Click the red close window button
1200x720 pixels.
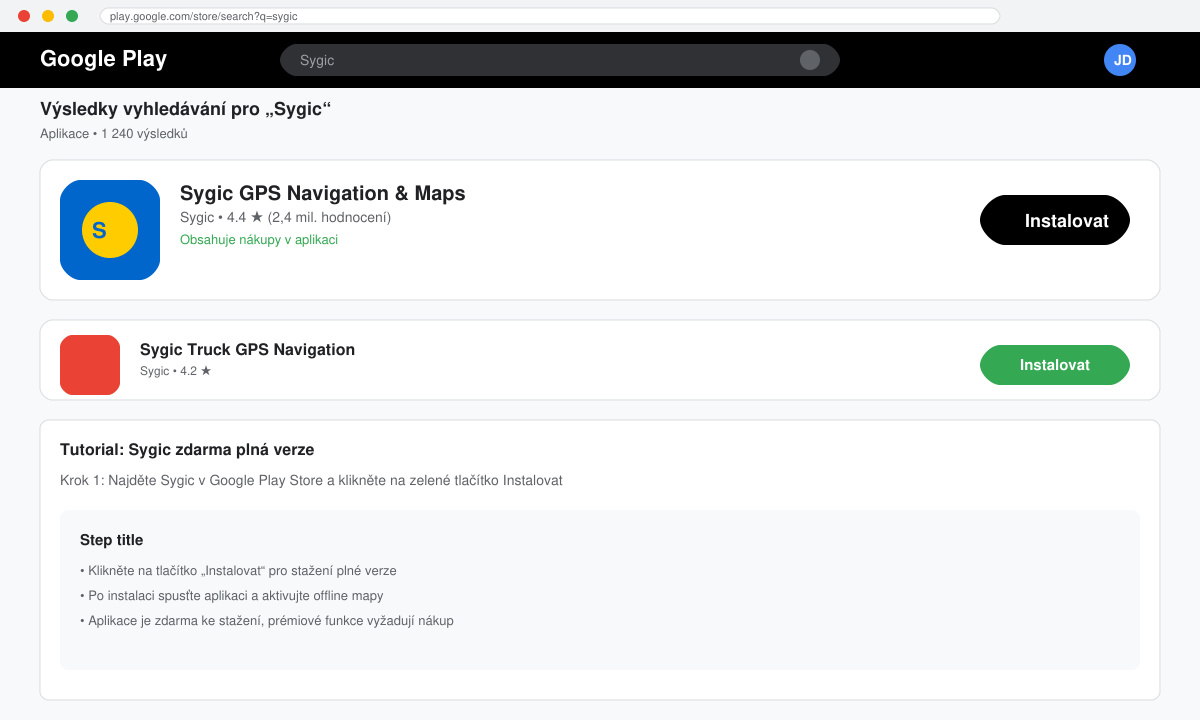(24, 16)
